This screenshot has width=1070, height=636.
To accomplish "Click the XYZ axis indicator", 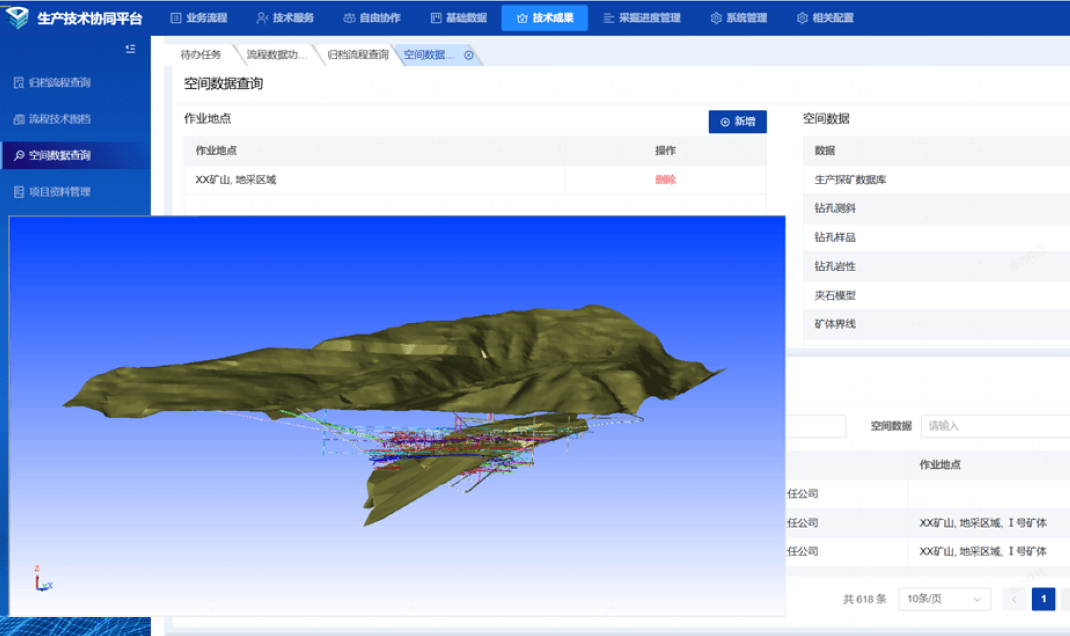I will click(42, 579).
